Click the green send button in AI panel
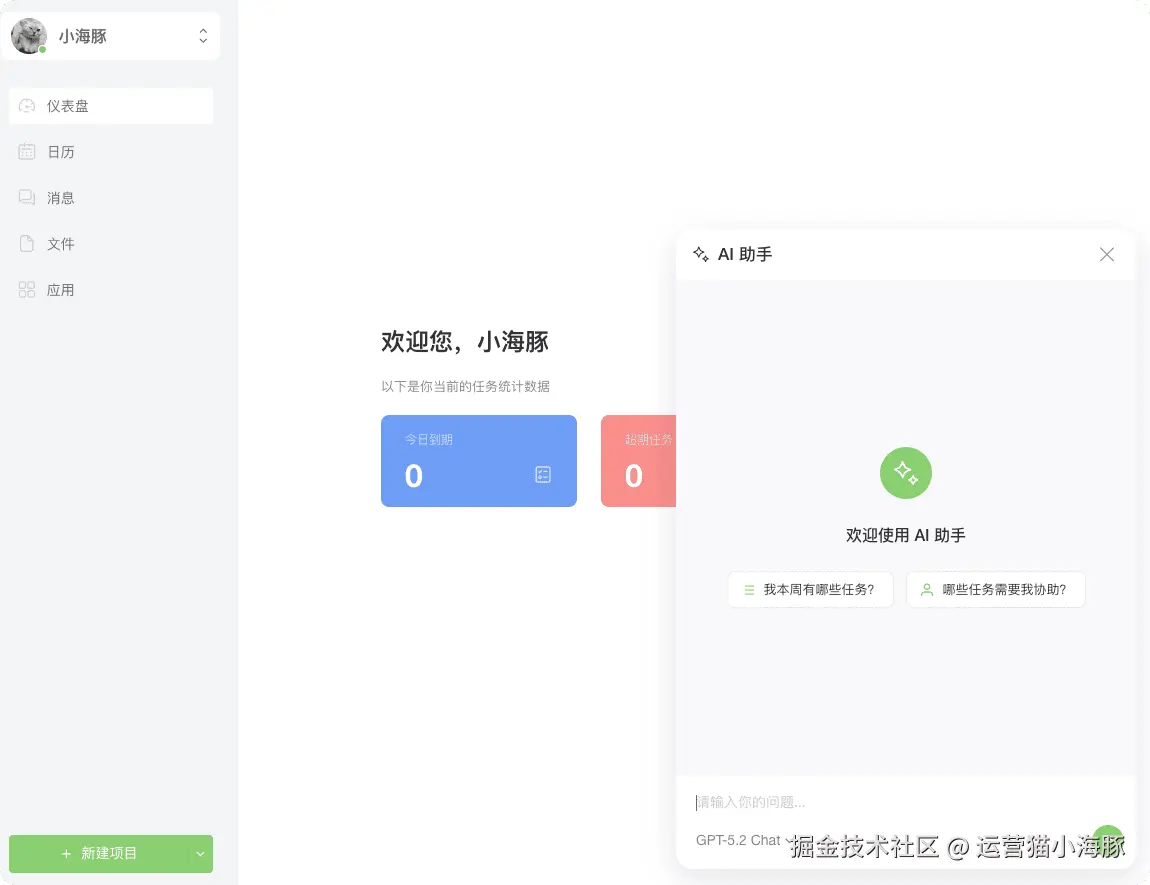 pos(1107,840)
